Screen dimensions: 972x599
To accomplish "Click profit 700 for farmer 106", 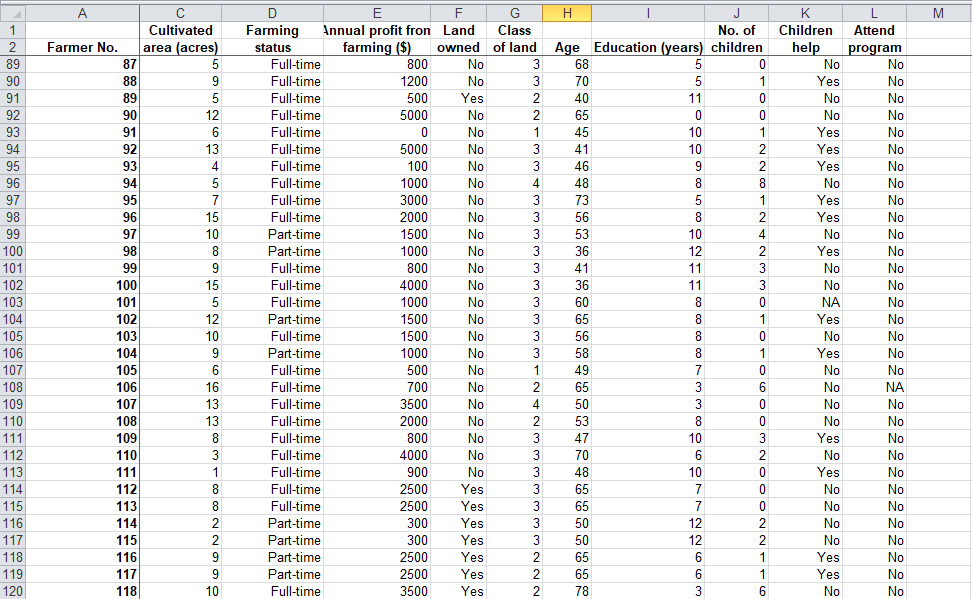I will click(x=377, y=387).
